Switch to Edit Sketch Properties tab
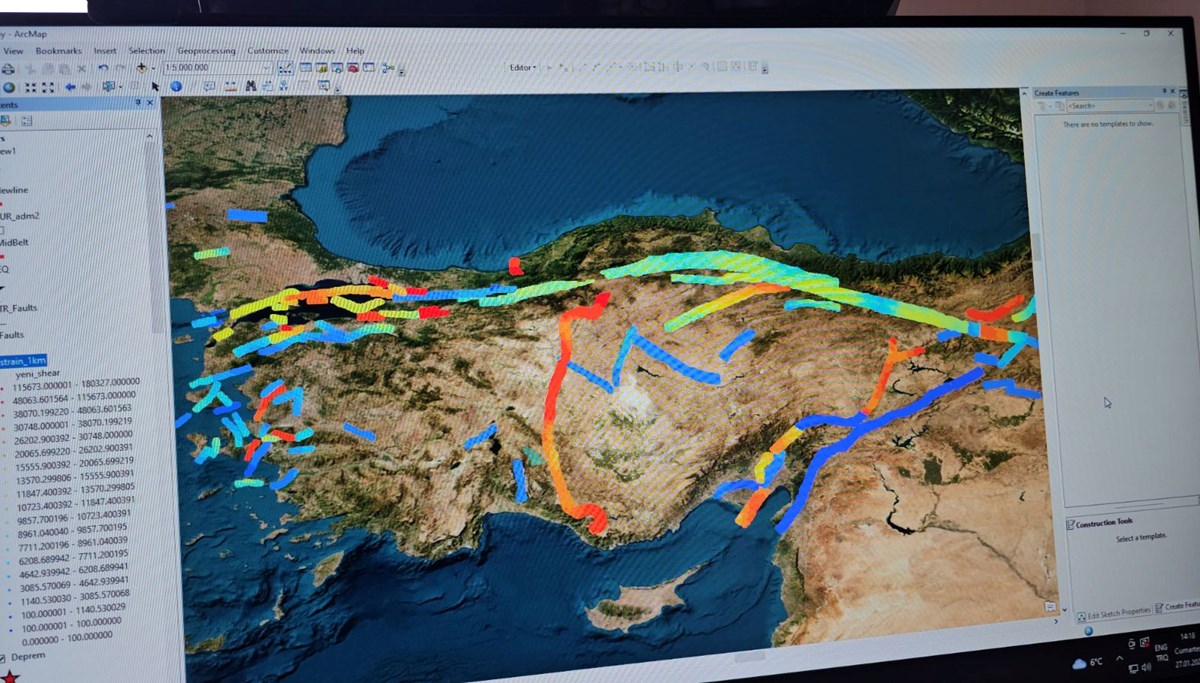The image size is (1200, 683). pyautogui.click(x=1113, y=611)
